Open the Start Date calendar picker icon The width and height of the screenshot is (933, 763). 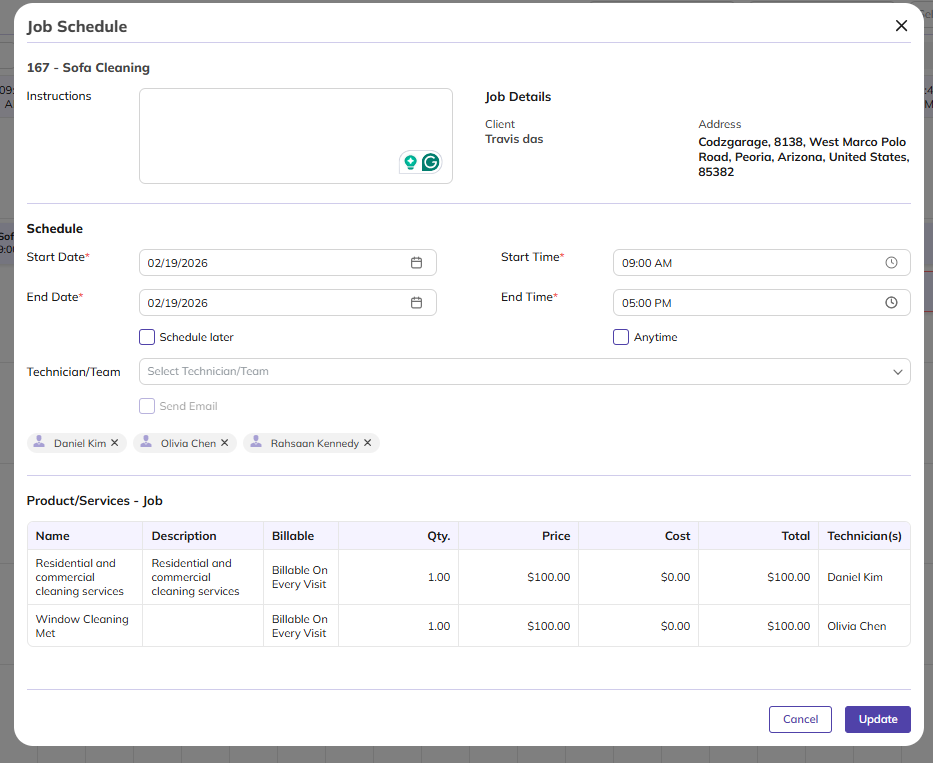tap(417, 263)
